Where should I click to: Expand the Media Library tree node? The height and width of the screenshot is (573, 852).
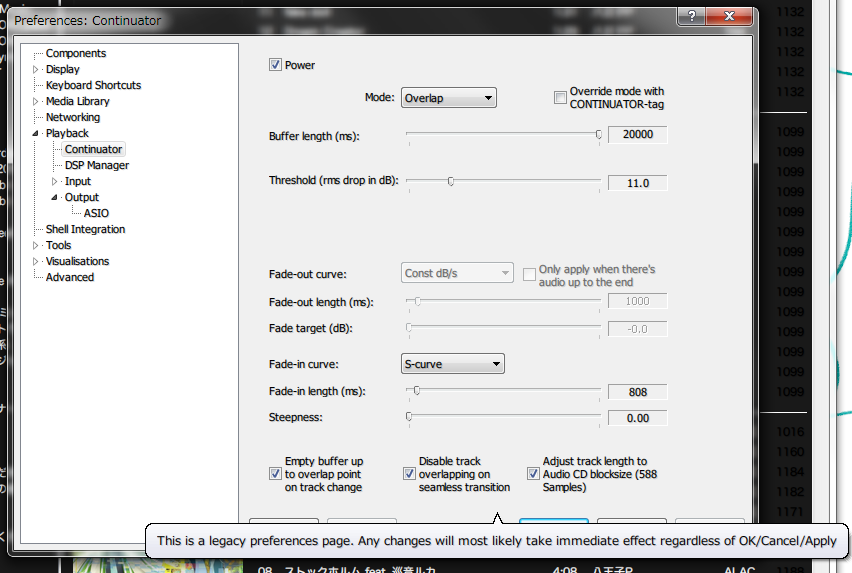point(37,102)
